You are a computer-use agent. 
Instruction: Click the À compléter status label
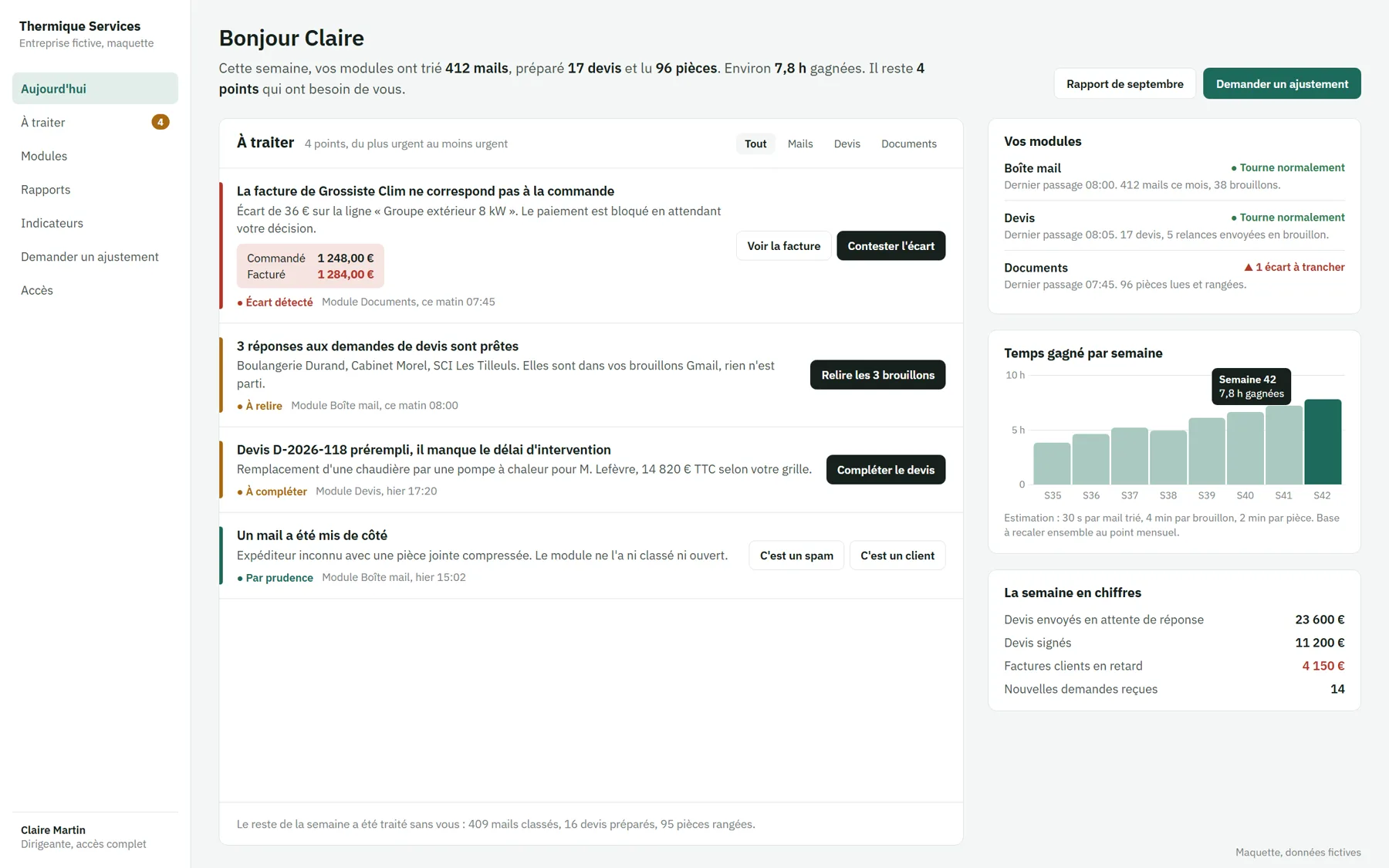click(x=272, y=491)
